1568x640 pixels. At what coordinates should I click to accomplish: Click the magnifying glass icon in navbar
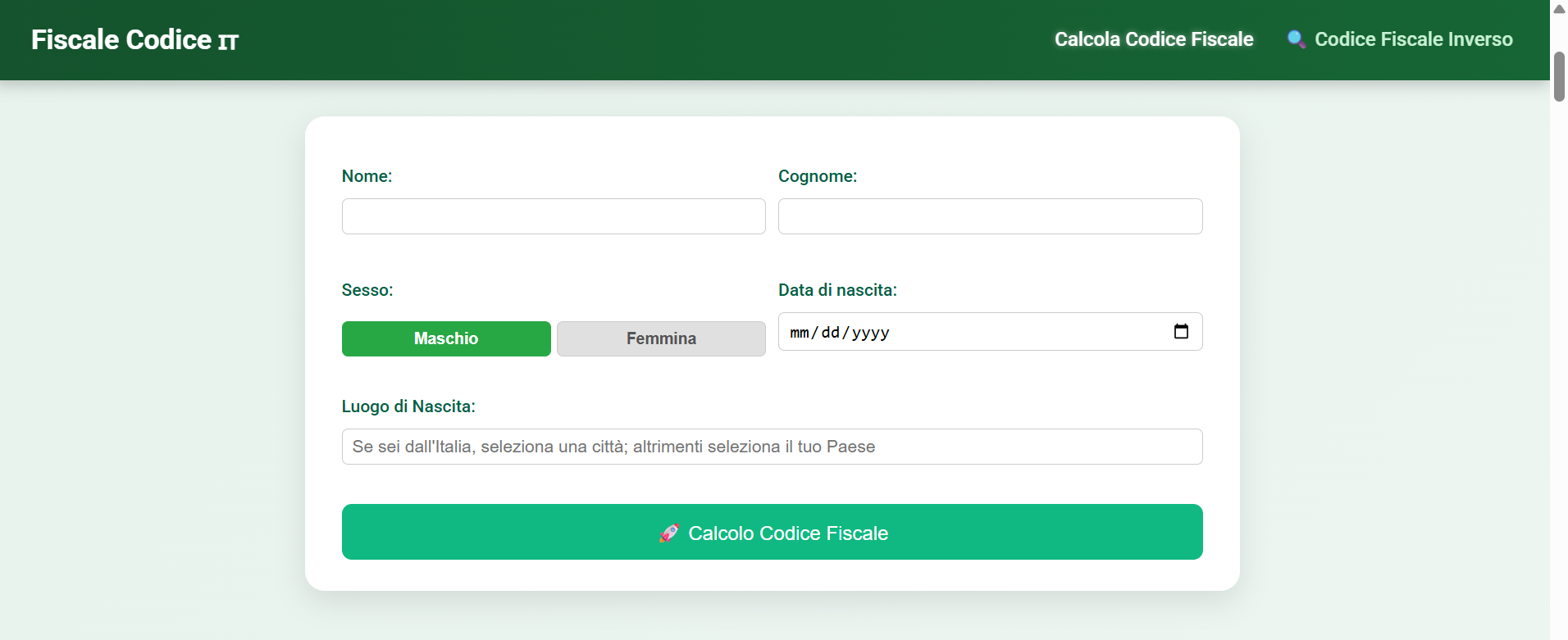click(1297, 39)
